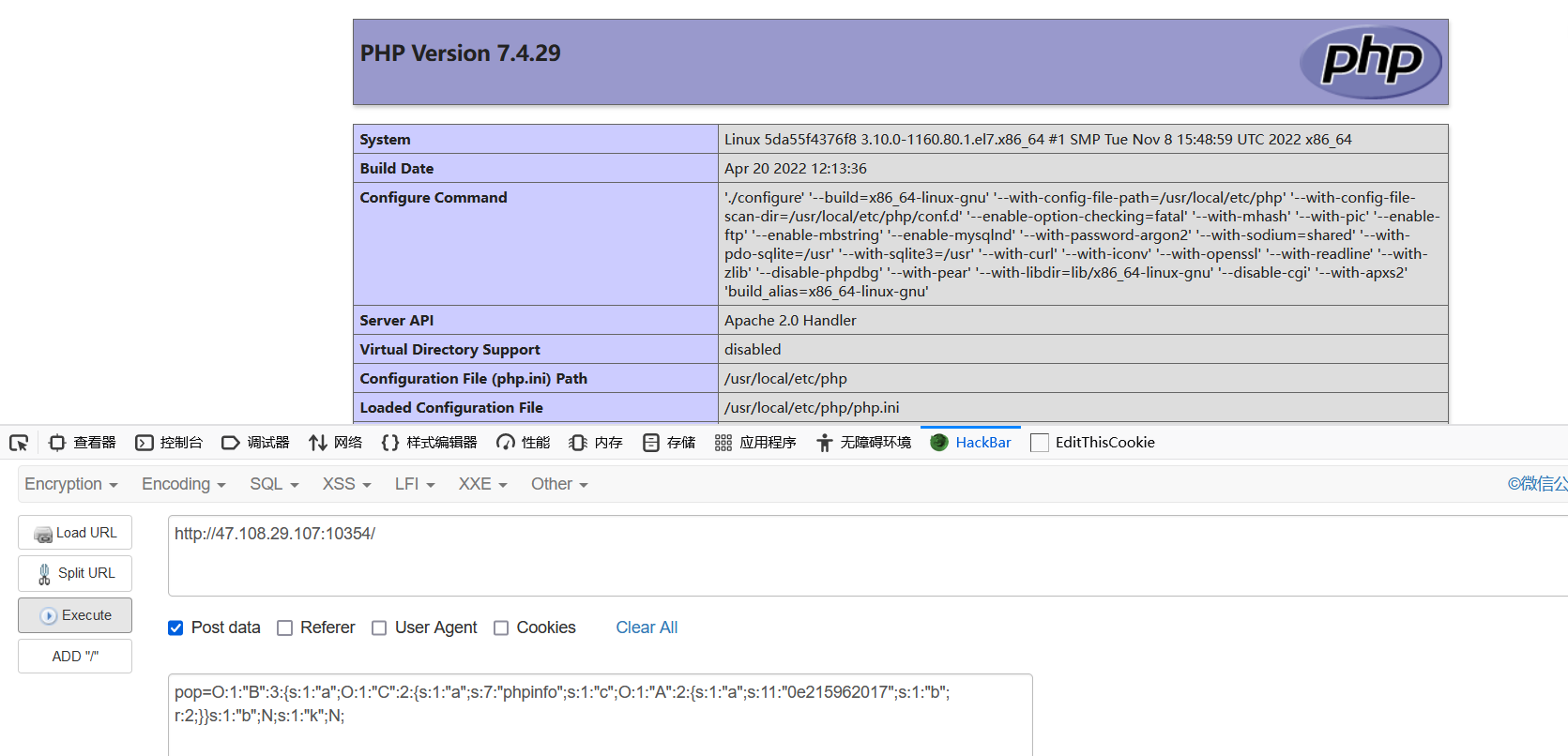The image size is (1568, 756).
Task: Expand the Encryption dropdown
Action: [x=71, y=484]
